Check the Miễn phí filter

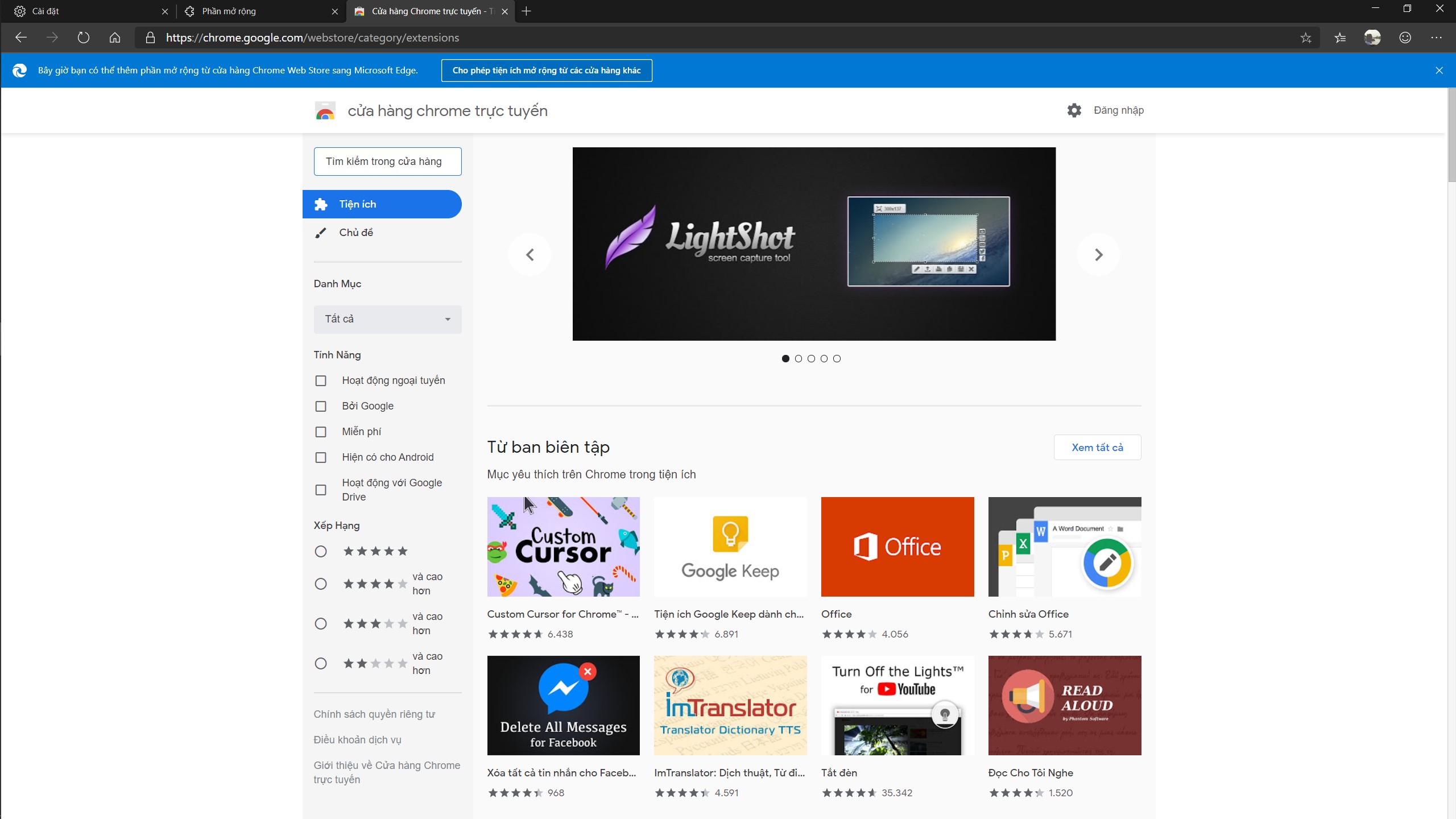(321, 432)
